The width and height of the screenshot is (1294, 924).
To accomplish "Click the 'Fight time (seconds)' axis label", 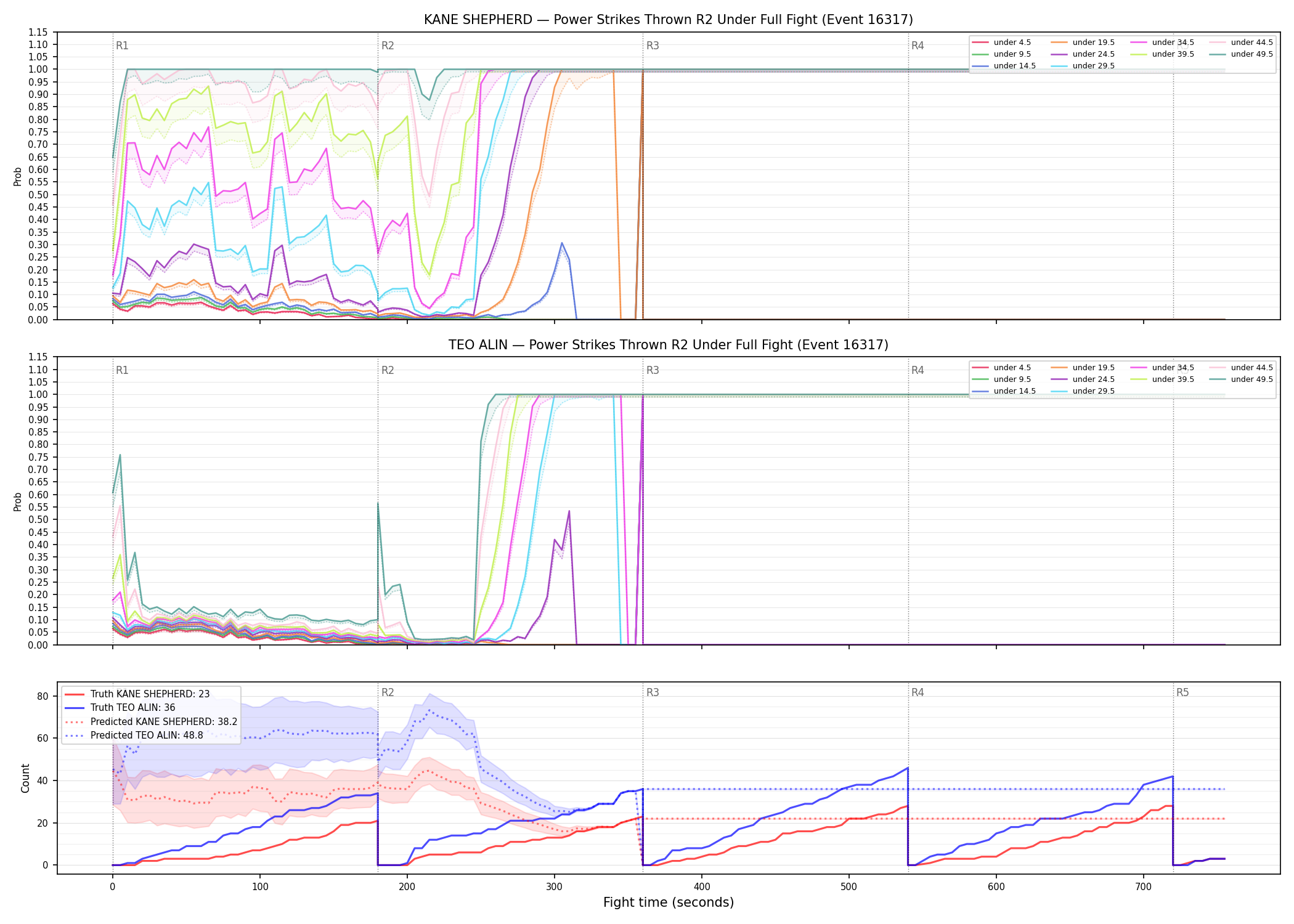I will pos(669,902).
